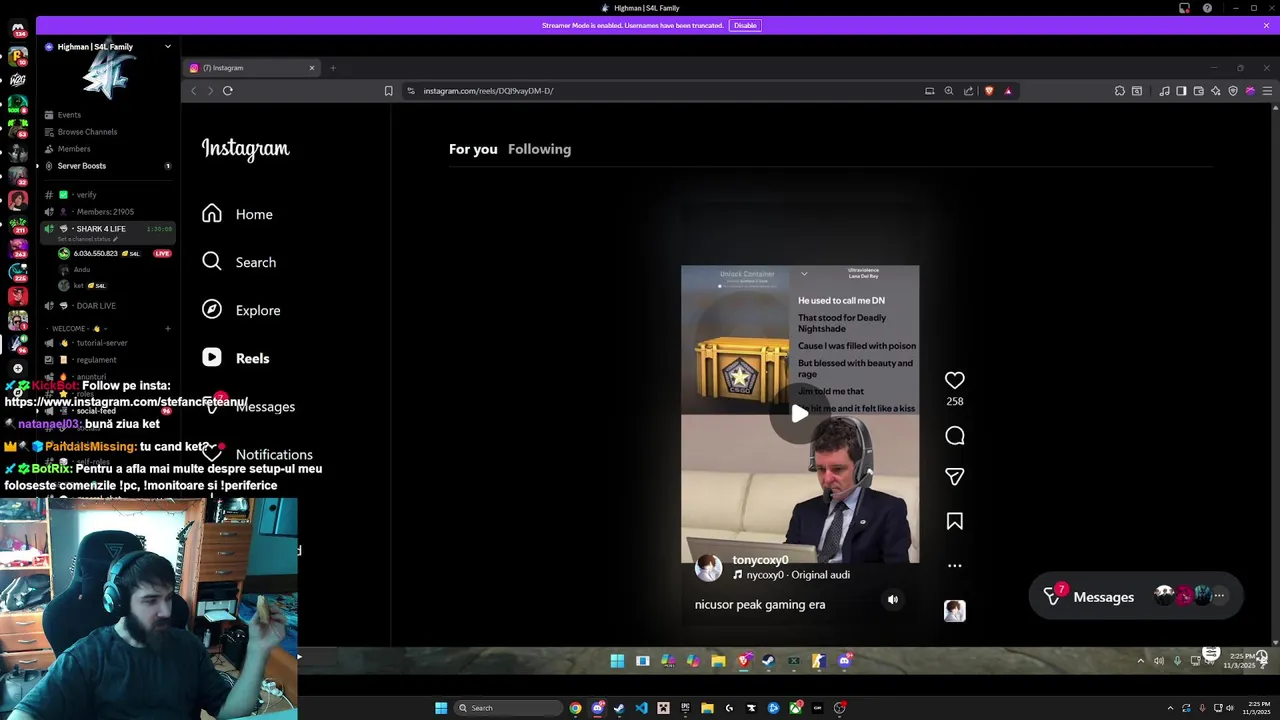Click bottom taskbar Search box
Image resolution: width=1280 pixels, height=720 pixels.
tap(508, 708)
